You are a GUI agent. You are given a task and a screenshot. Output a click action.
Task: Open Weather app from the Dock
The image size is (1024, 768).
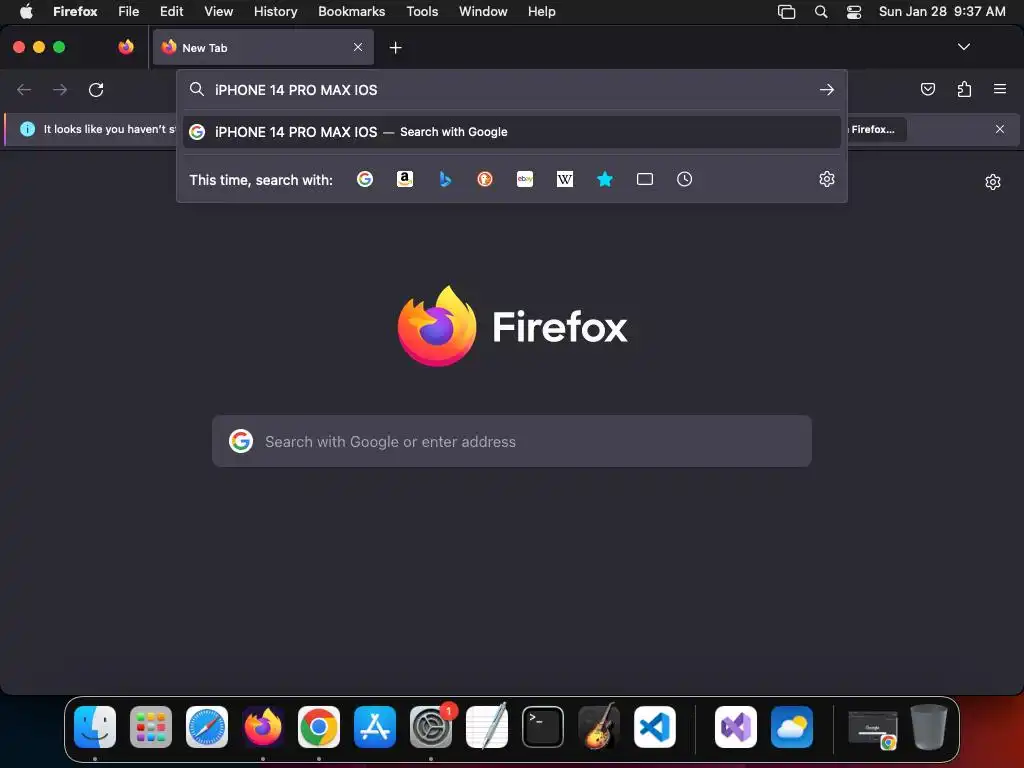coord(792,727)
